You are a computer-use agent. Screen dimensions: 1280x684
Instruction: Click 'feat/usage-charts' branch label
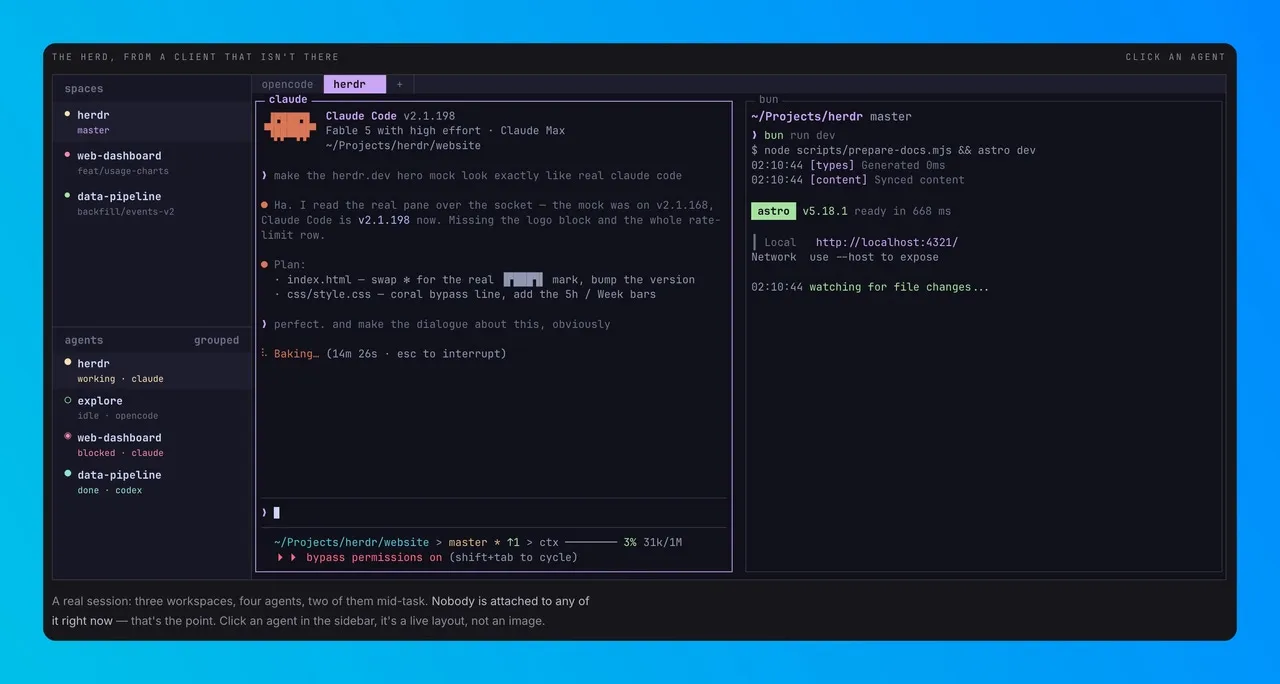tap(123, 171)
